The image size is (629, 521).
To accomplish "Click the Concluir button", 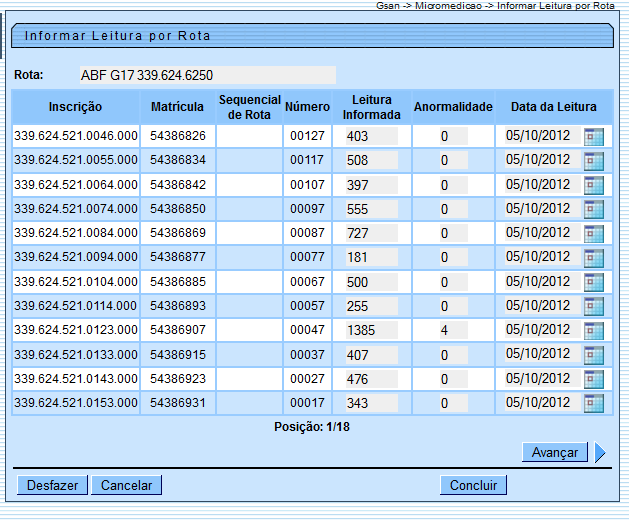I will point(473,485).
